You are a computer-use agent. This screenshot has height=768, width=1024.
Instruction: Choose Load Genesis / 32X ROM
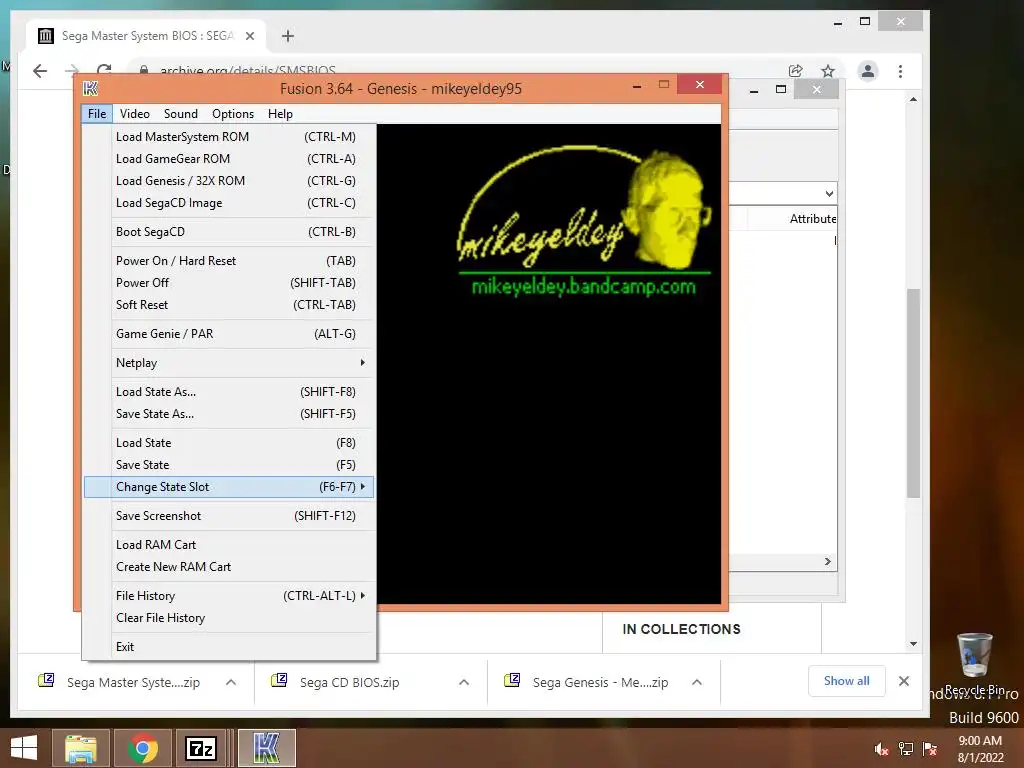coord(229,181)
